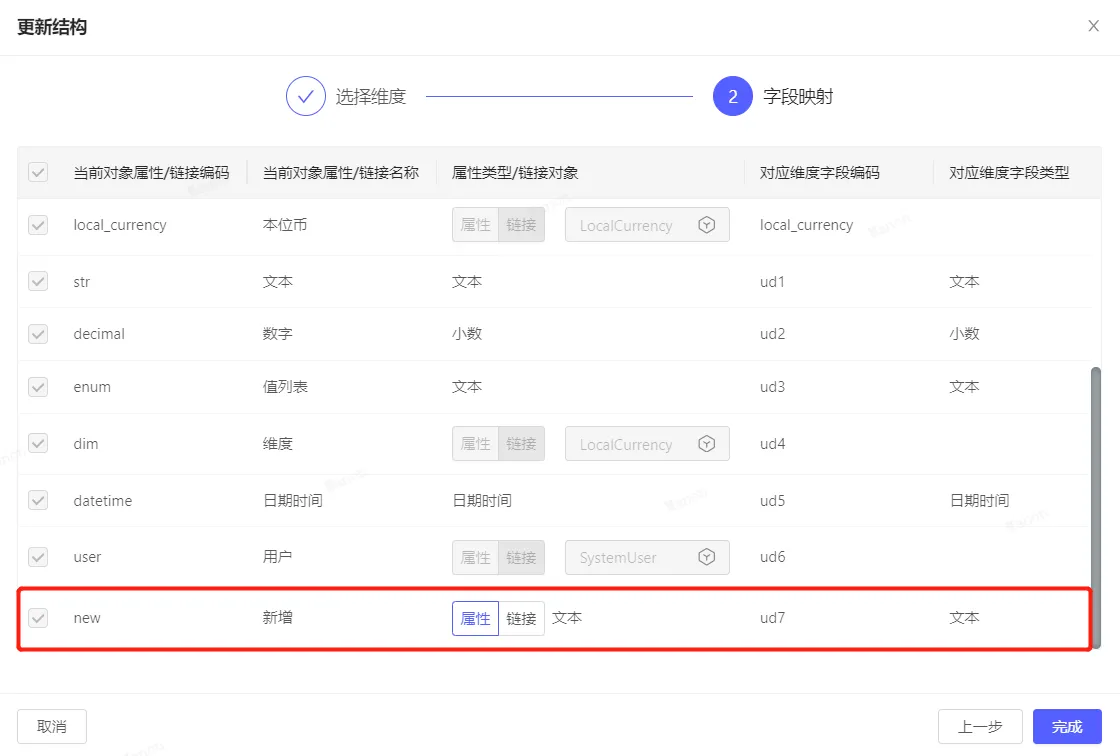Image resolution: width=1120 pixels, height=756 pixels.
Task: Click the local_currency code in first column
Action: (120, 225)
